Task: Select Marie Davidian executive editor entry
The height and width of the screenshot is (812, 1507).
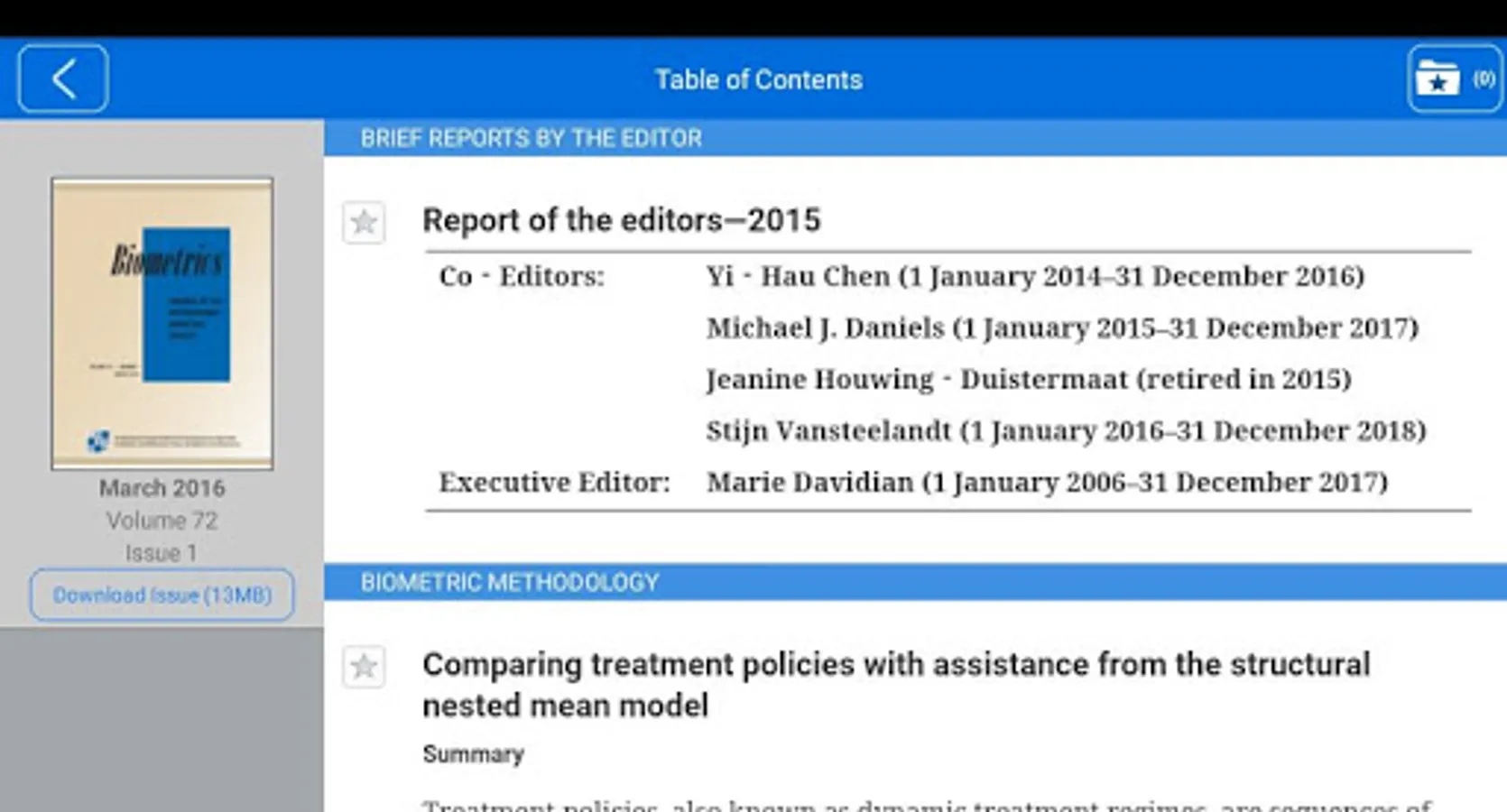Action: [1048, 483]
